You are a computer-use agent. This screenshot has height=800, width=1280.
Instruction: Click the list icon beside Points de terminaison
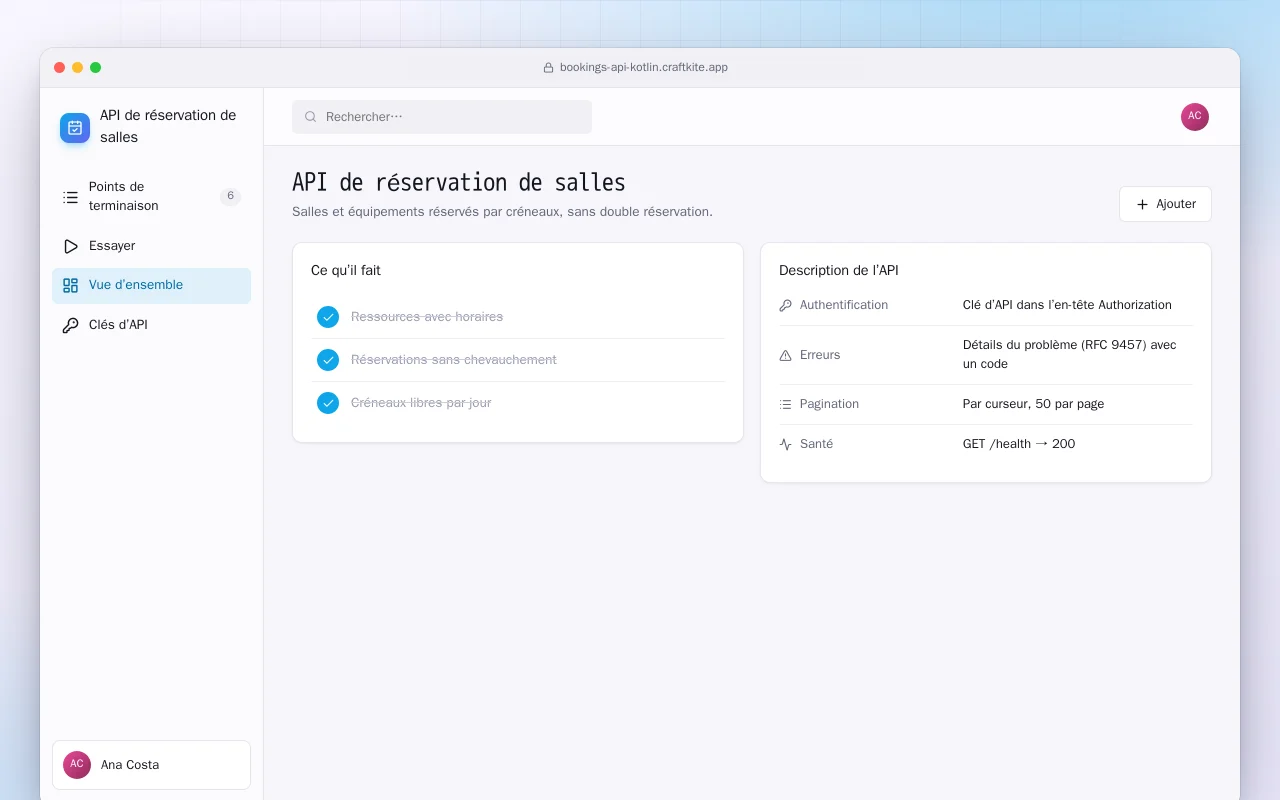click(x=70, y=197)
